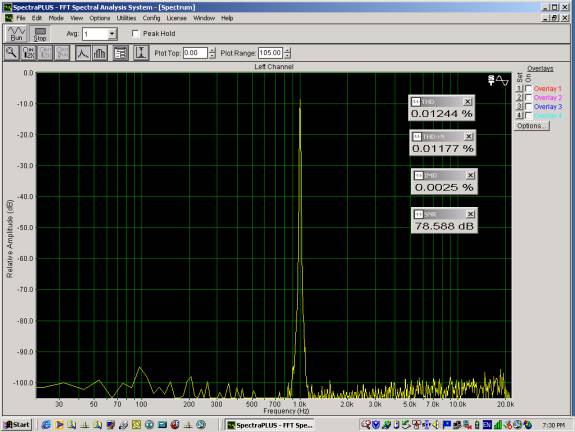Close the 78.588 dB SNR readout
The image size is (575, 432).
tap(470, 214)
